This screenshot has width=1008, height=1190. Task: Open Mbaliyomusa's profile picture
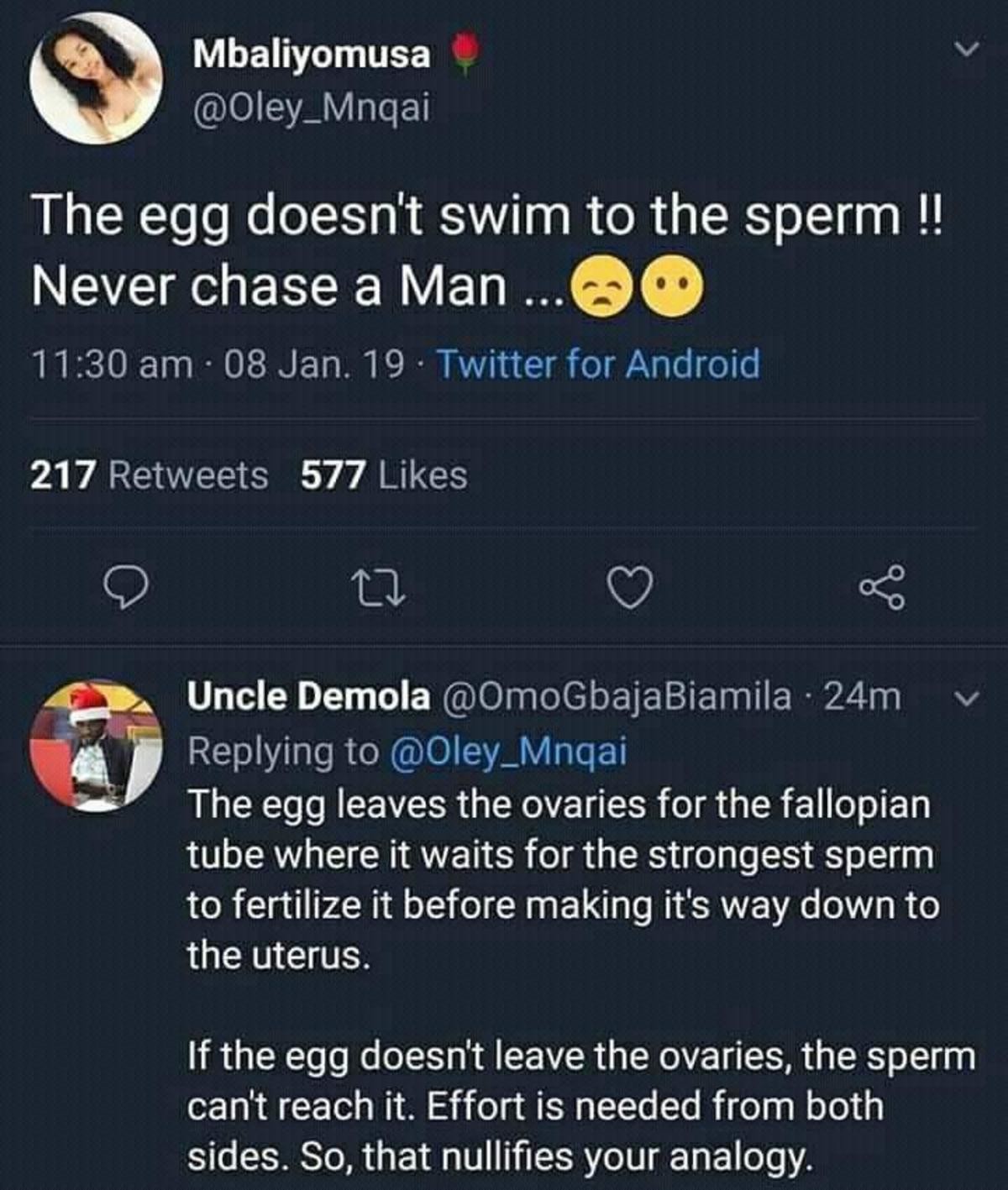pos(95,78)
